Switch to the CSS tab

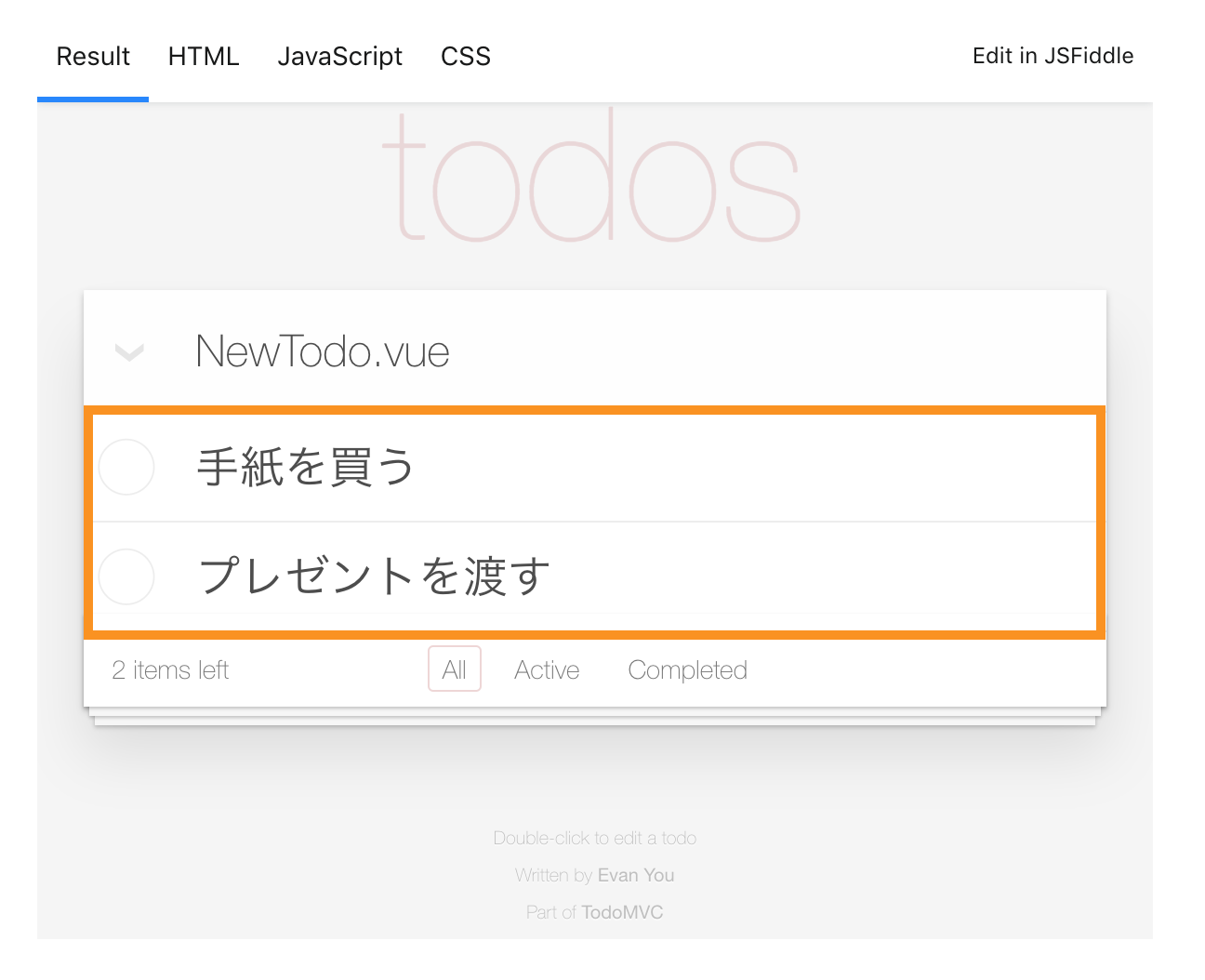465,56
